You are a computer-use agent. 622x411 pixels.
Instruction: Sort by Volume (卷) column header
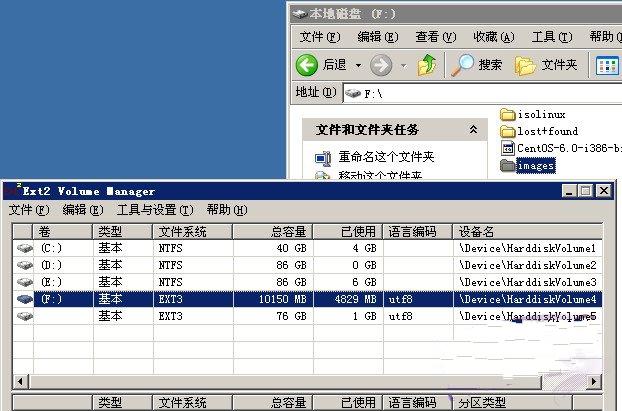[x=63, y=231]
